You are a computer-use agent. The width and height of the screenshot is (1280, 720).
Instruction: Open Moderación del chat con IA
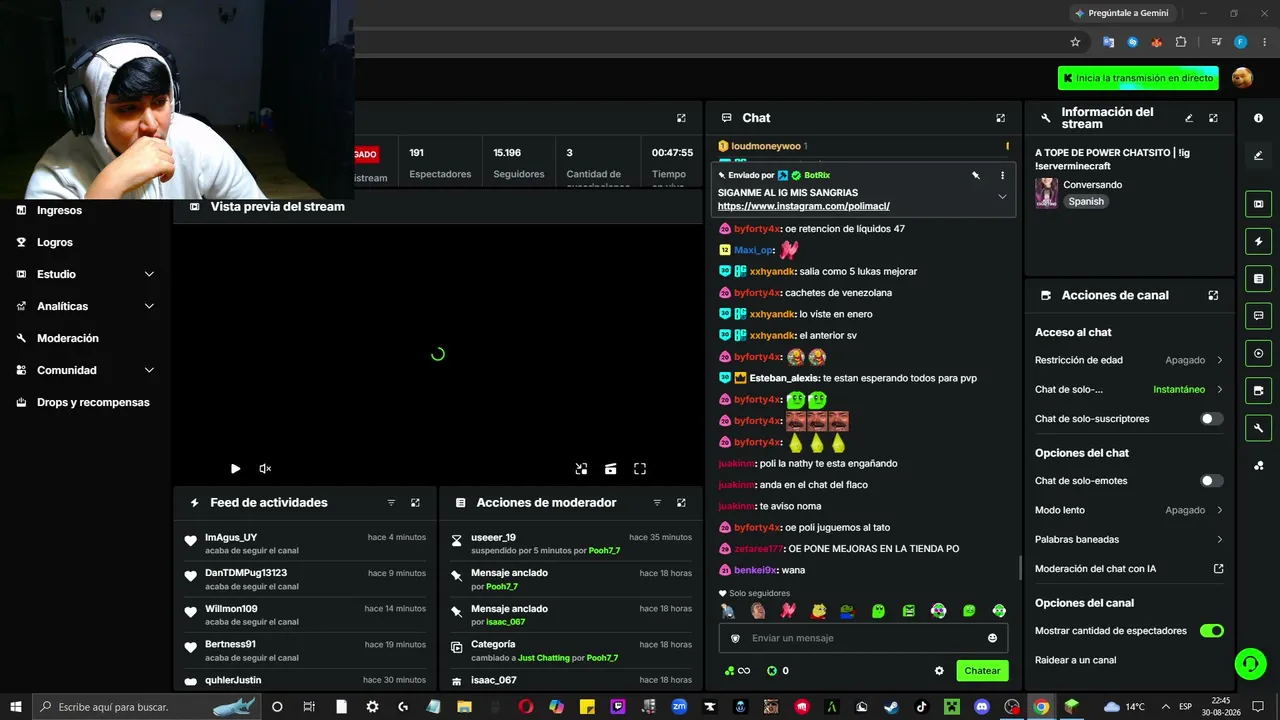point(1129,569)
